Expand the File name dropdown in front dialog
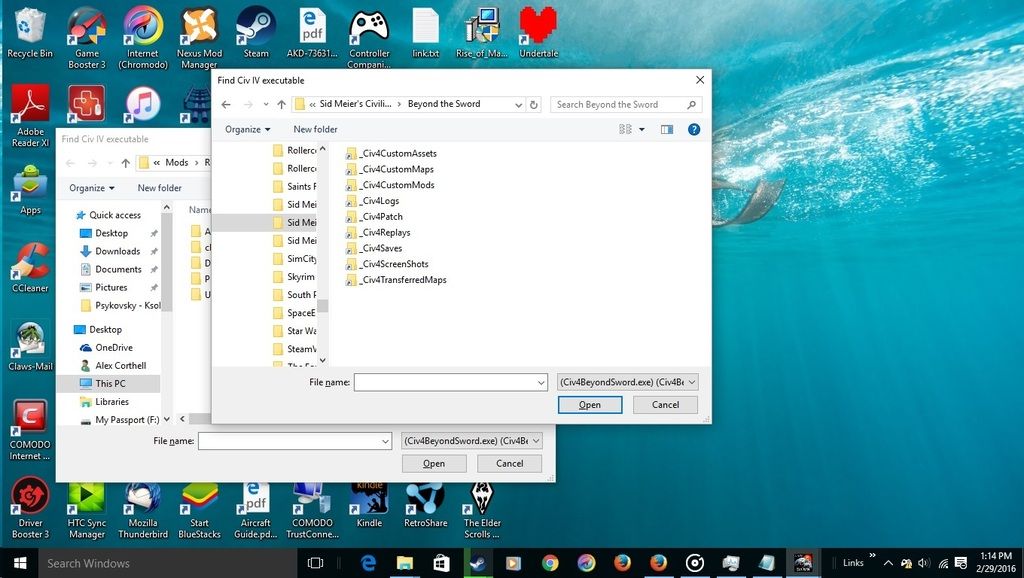The width and height of the screenshot is (1024, 578). point(541,383)
